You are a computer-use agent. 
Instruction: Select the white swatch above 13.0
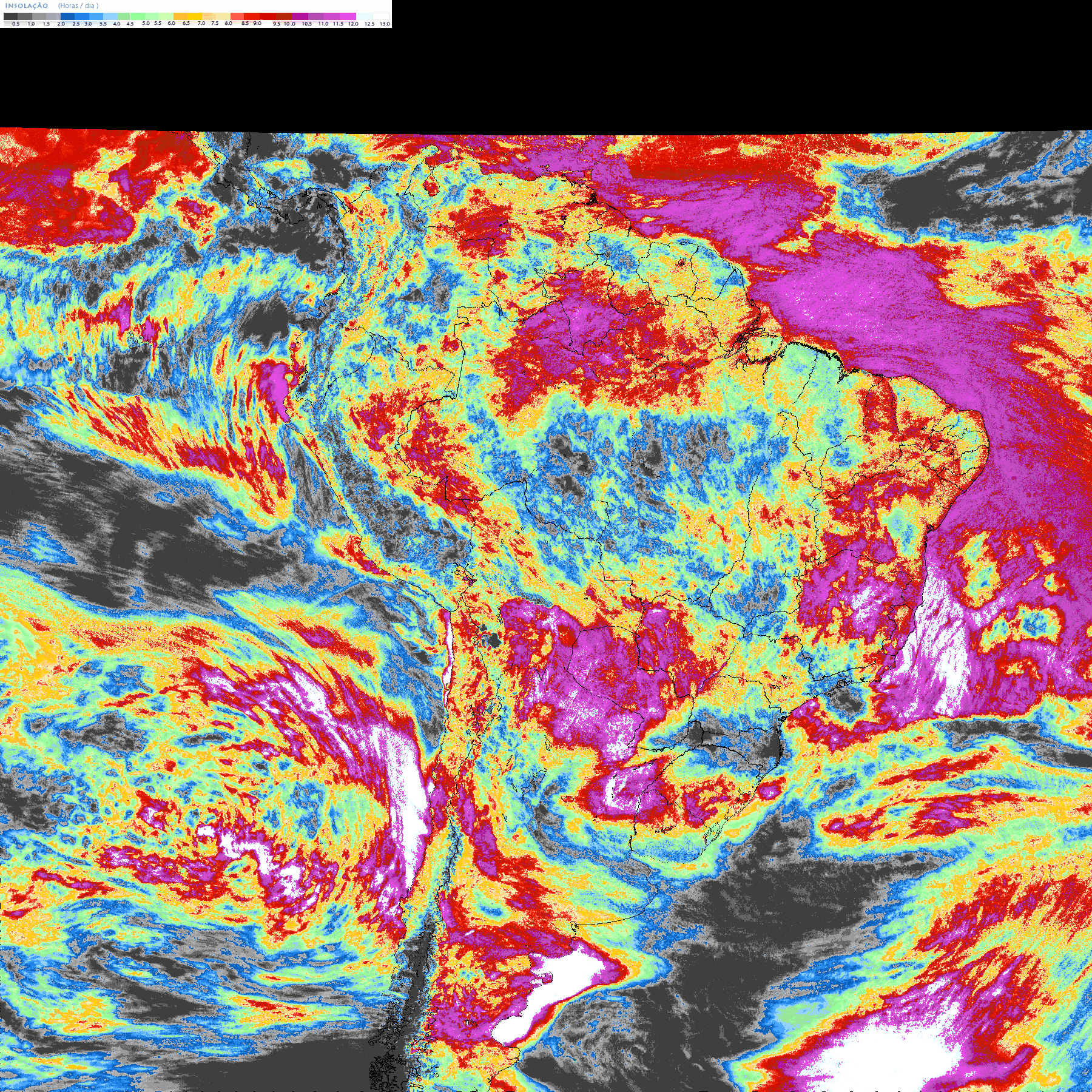pos(381,16)
